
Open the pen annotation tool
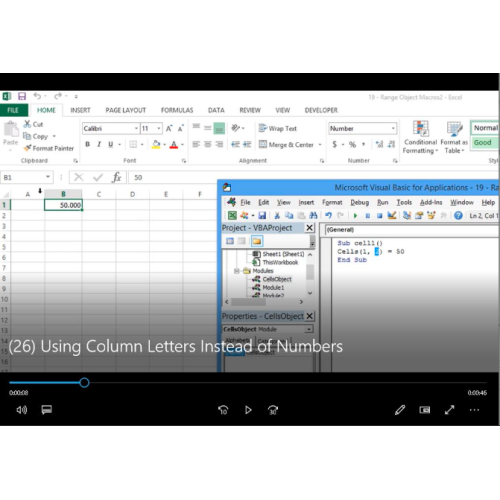pos(400,410)
